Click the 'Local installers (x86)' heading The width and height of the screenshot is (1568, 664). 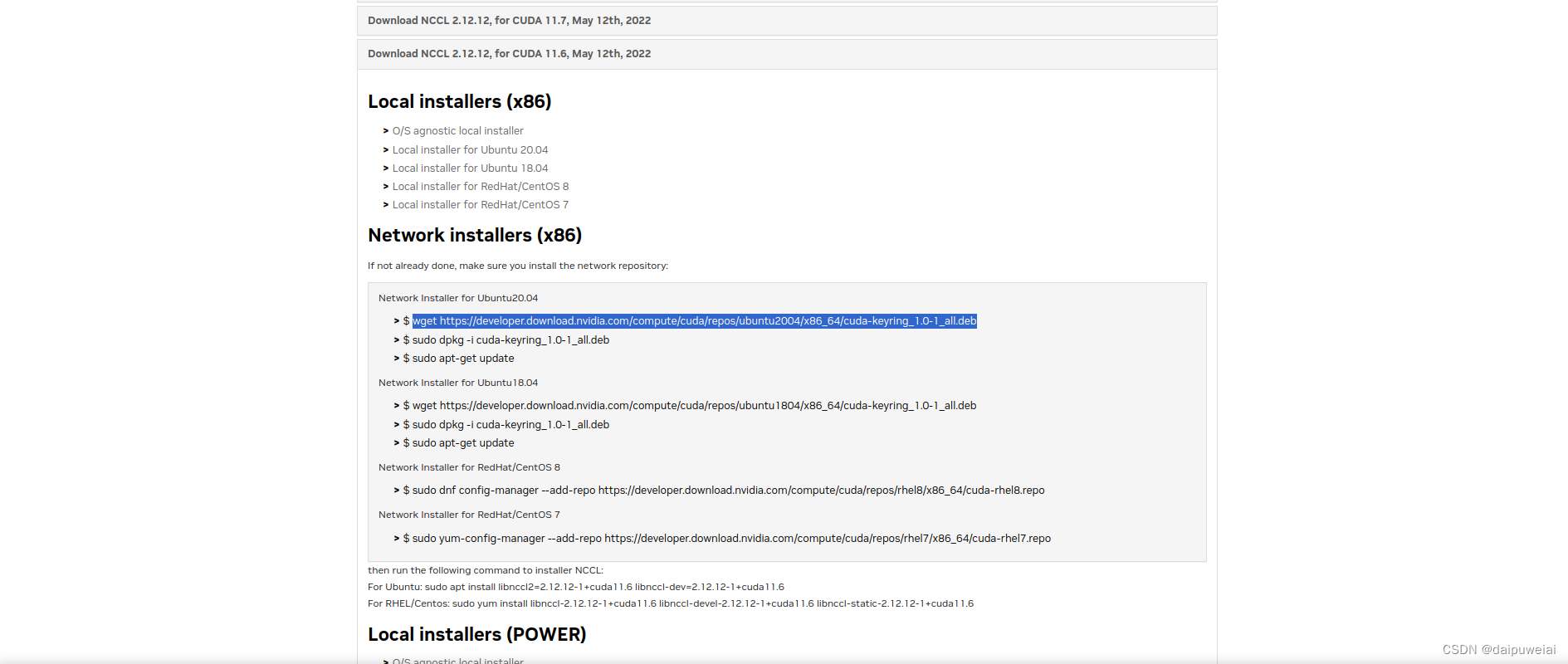click(460, 101)
